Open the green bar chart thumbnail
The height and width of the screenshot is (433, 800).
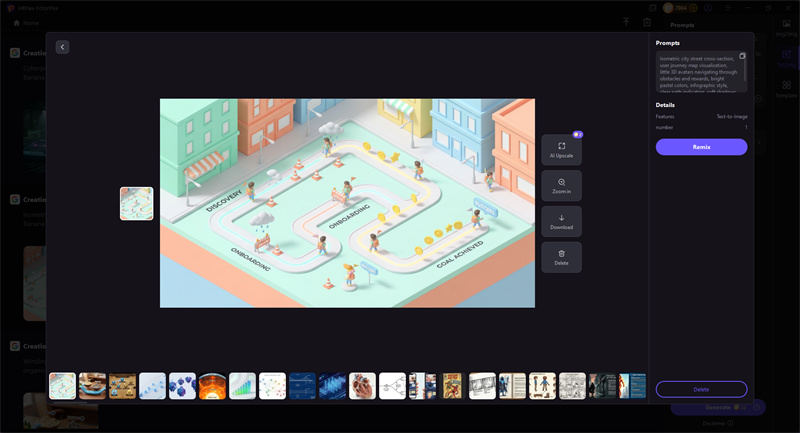[242, 386]
